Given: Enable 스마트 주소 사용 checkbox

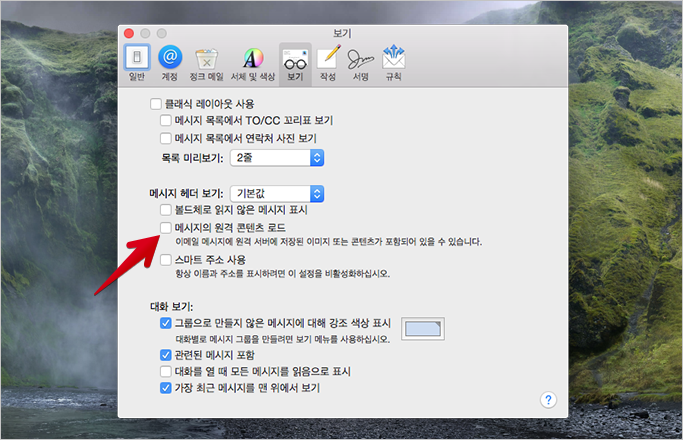Looking at the screenshot, I should coord(166,260).
